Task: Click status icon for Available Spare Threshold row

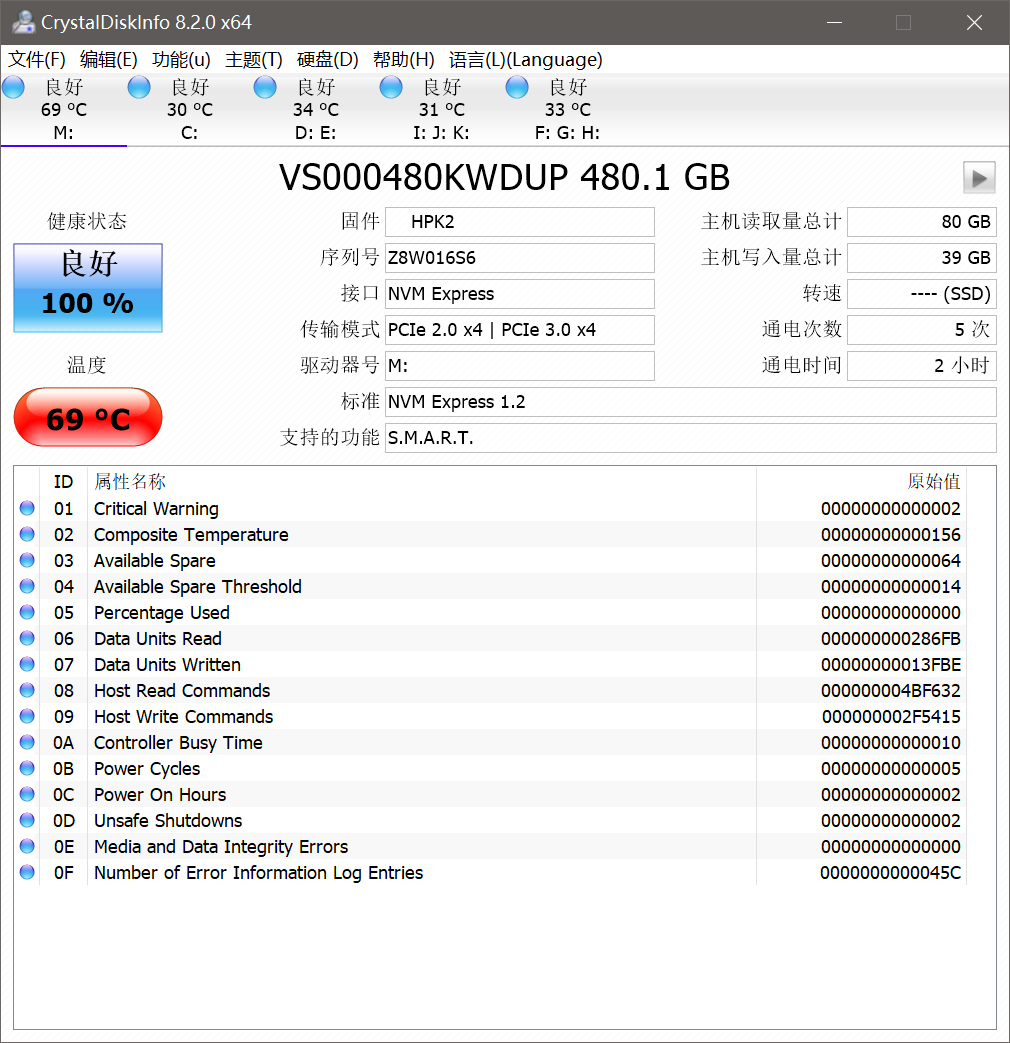Action: coord(27,586)
